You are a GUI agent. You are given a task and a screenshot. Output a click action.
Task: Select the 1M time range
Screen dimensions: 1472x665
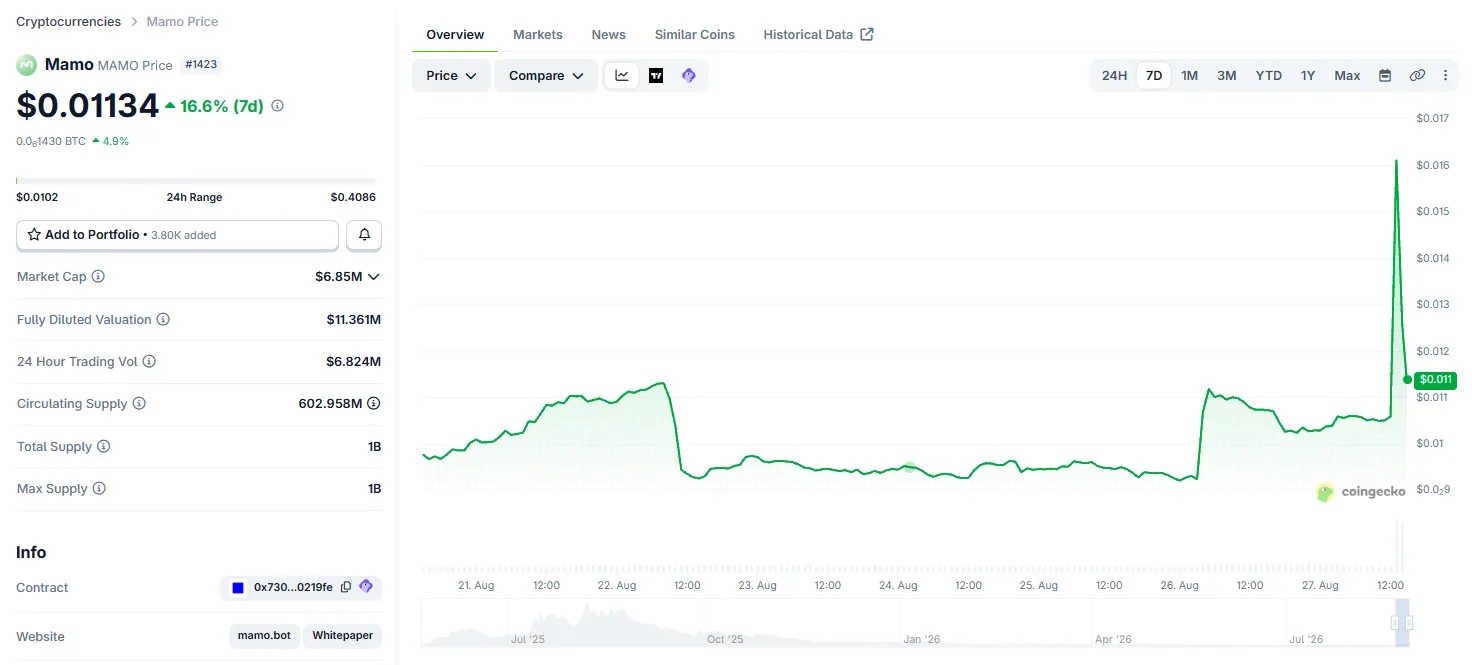pos(1189,76)
